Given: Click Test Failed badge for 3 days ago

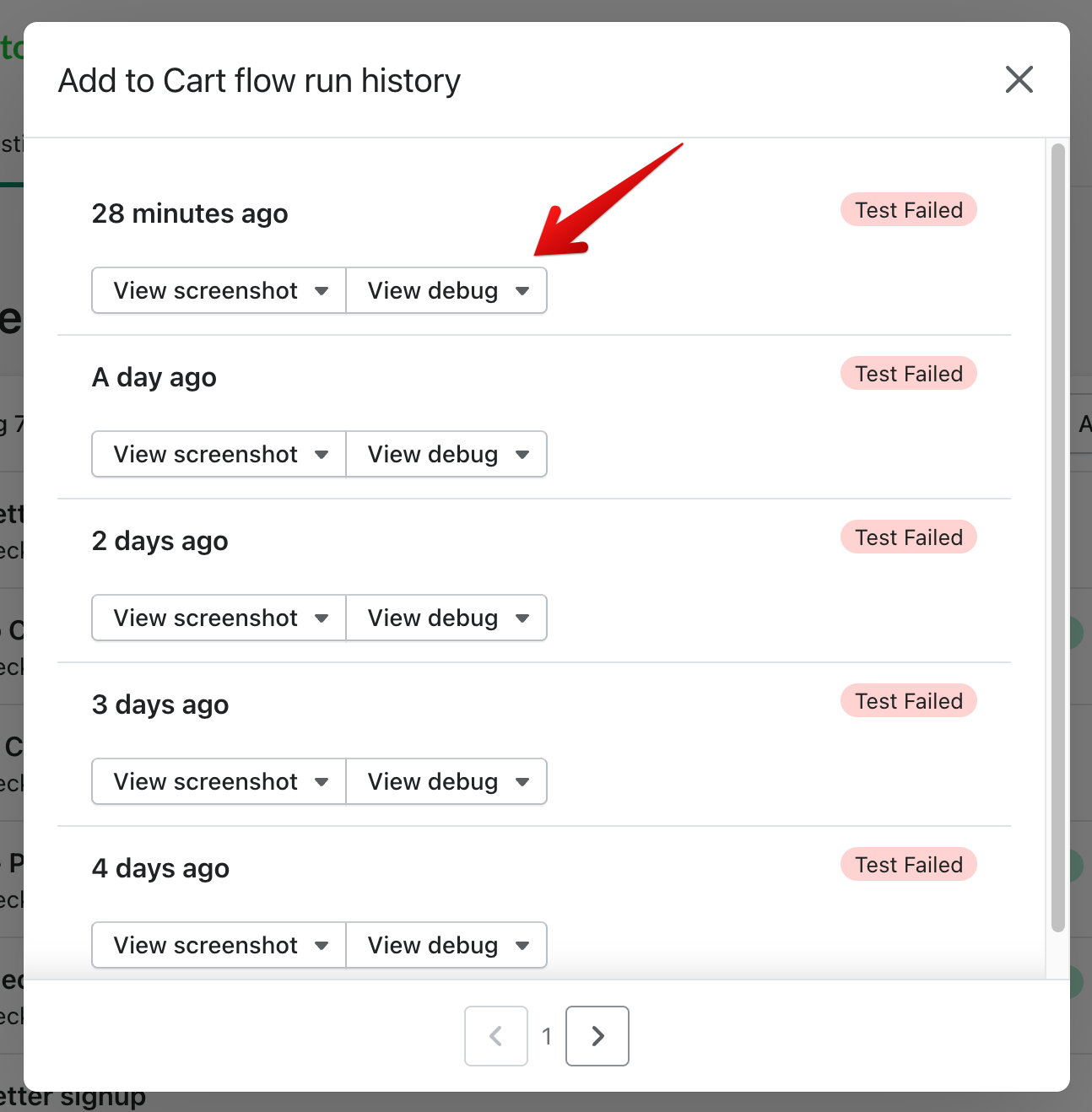Looking at the screenshot, I should click(908, 701).
